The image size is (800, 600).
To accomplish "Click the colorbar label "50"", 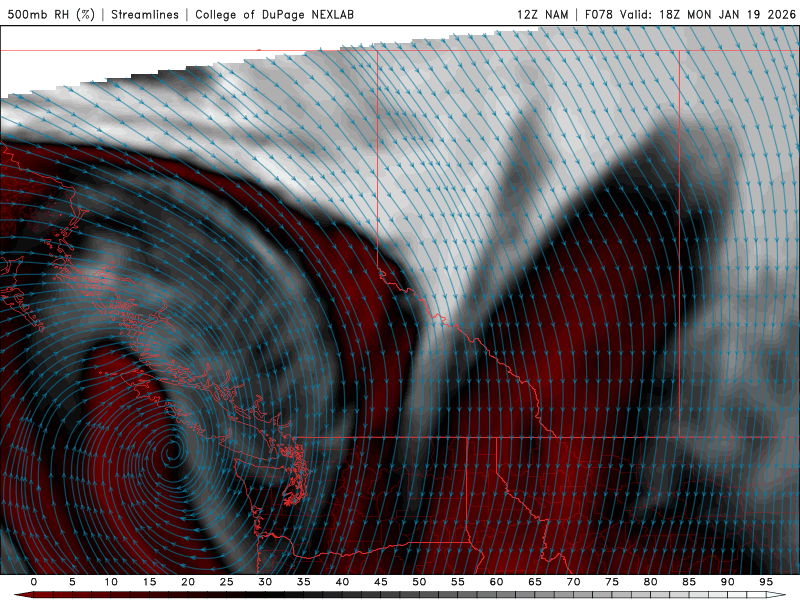I will tap(419, 582).
